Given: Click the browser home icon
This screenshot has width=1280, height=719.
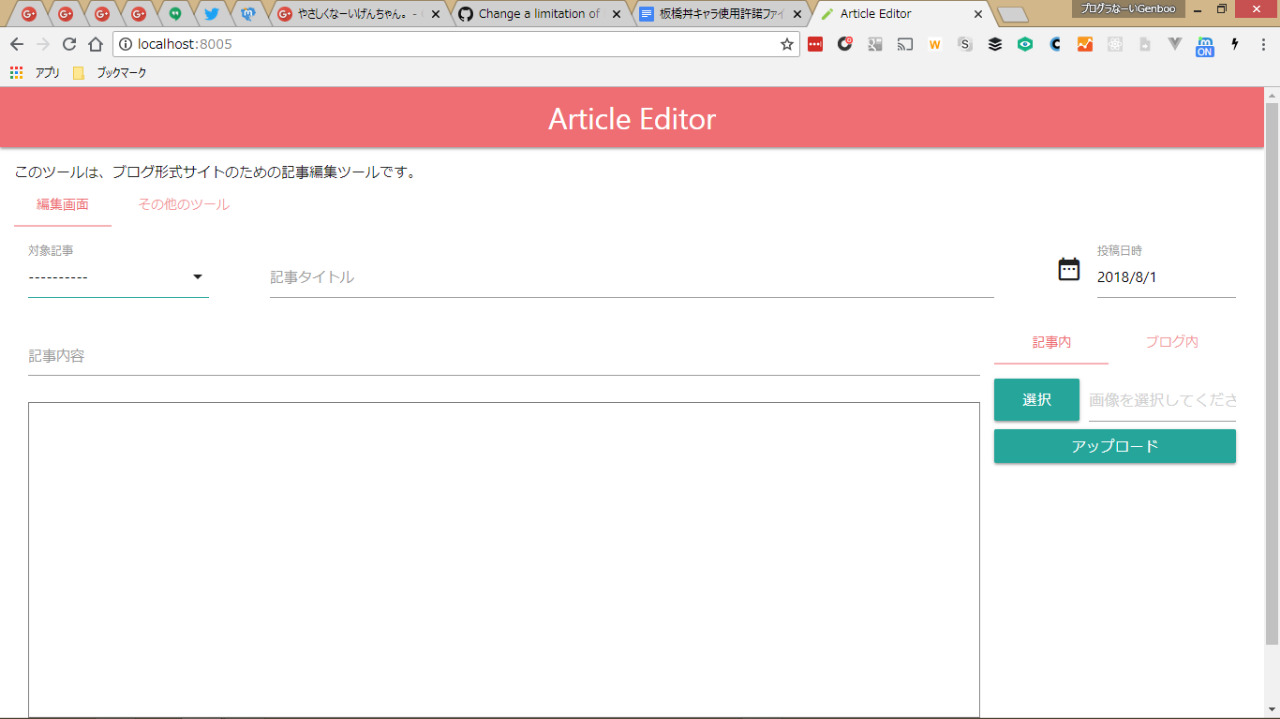Looking at the screenshot, I should coord(95,44).
